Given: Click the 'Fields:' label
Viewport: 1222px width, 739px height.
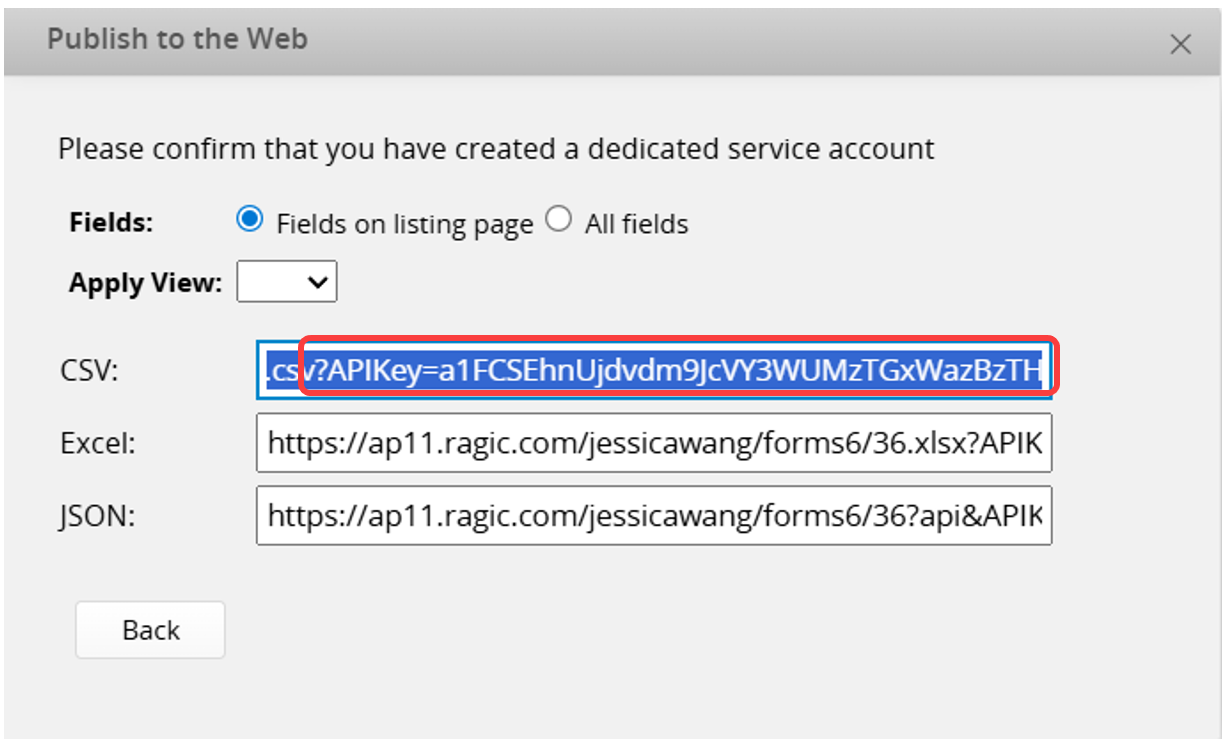Looking at the screenshot, I should [111, 222].
